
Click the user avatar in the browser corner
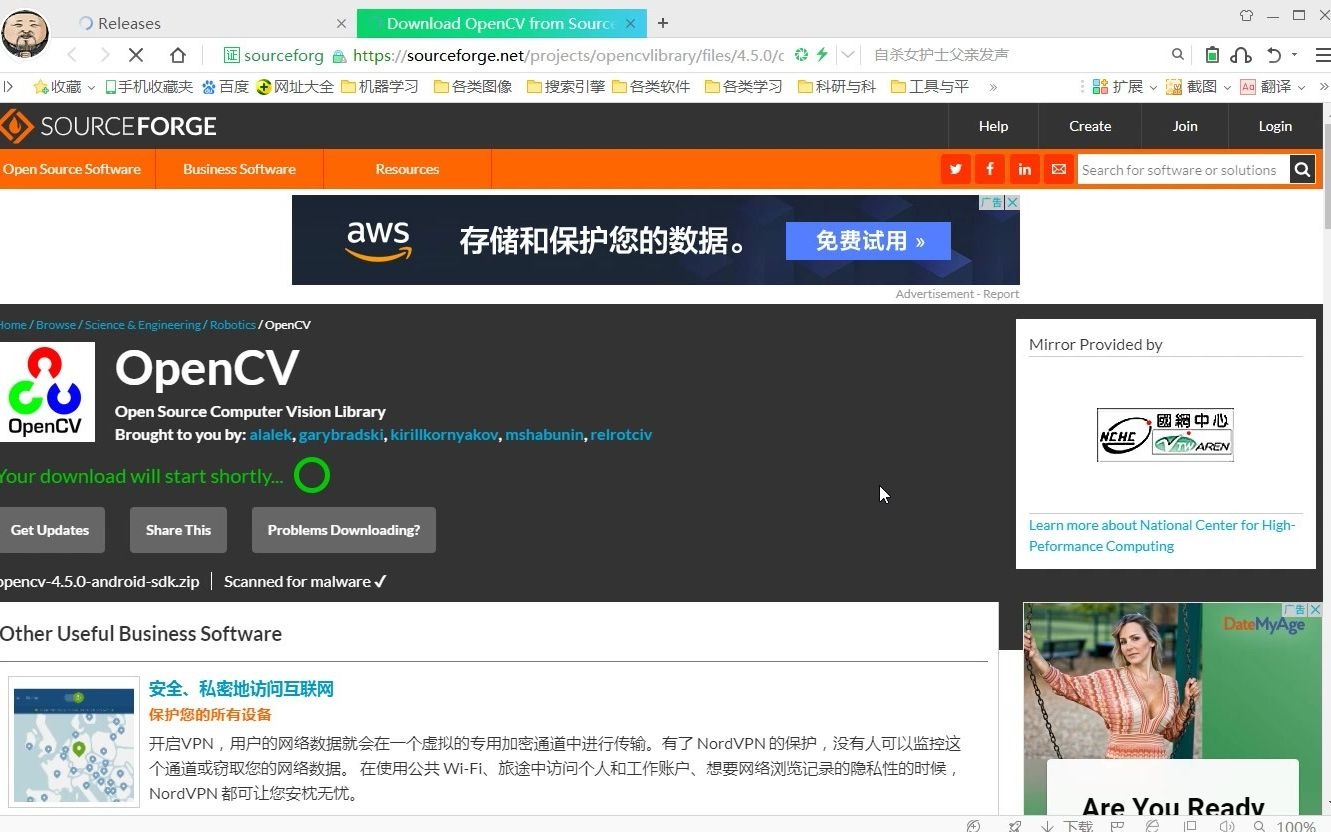(x=25, y=33)
